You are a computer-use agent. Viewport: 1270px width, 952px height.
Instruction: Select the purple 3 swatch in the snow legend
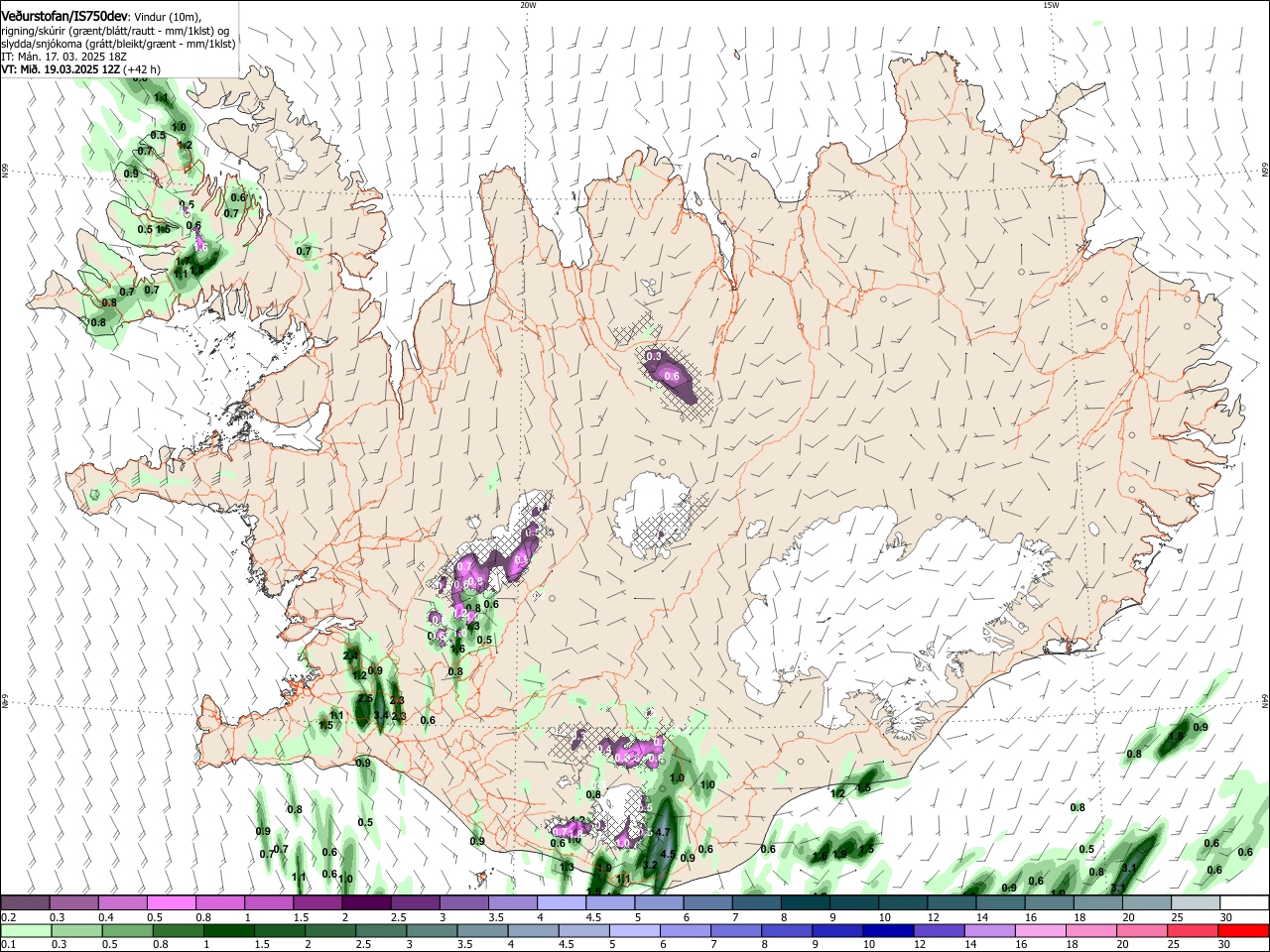(x=463, y=903)
